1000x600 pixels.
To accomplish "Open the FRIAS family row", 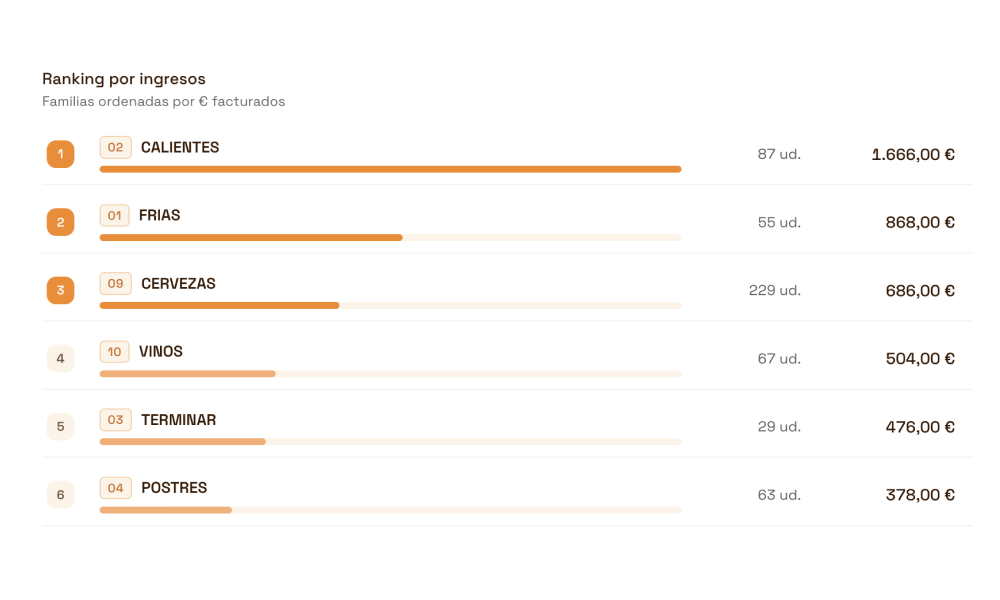I will coord(507,223).
